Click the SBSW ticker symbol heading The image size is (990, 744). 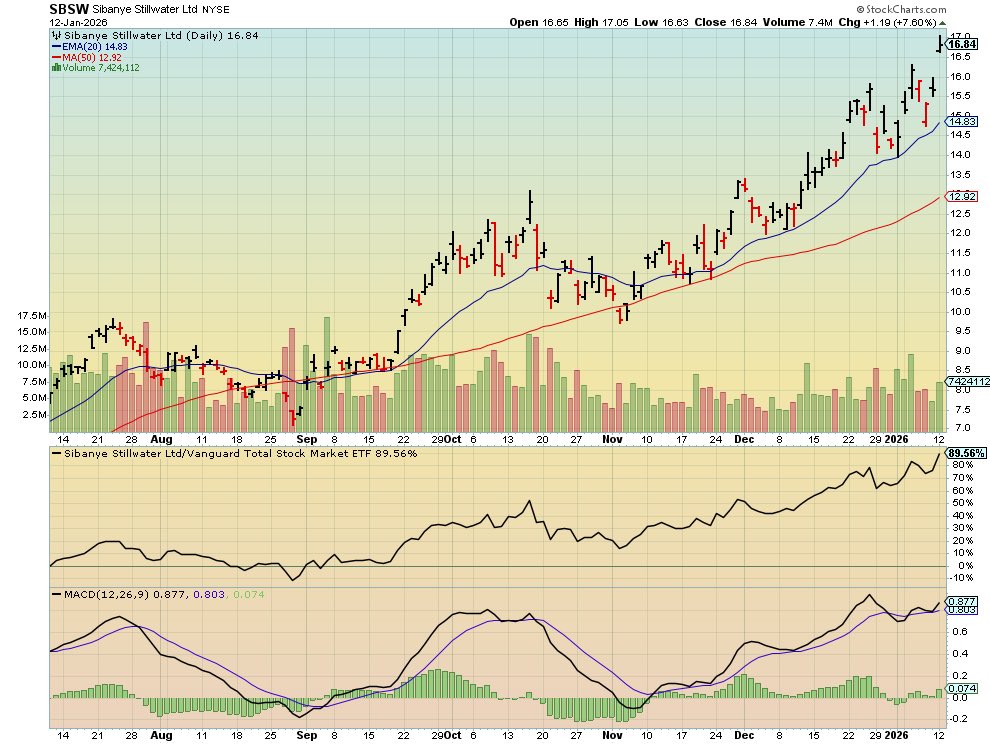coord(69,9)
